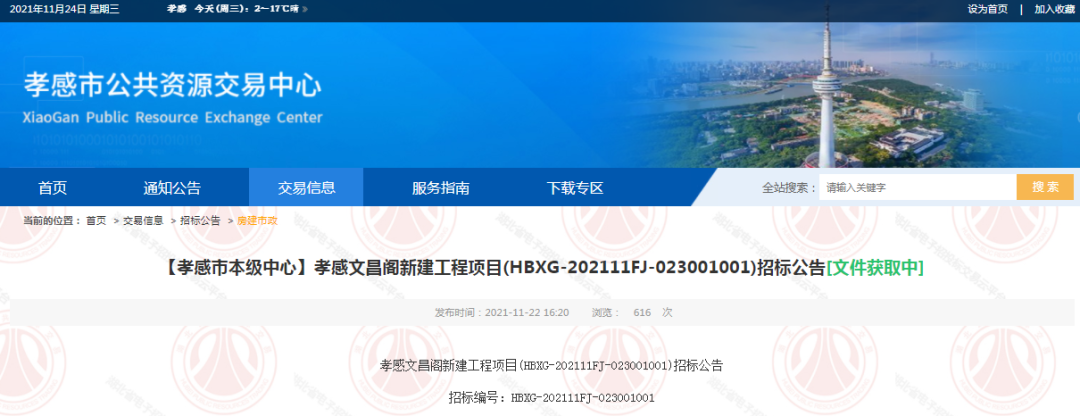This screenshot has height=416, width=1080.
Task: Open the 通知公告 navigation tab
Action: (x=172, y=188)
